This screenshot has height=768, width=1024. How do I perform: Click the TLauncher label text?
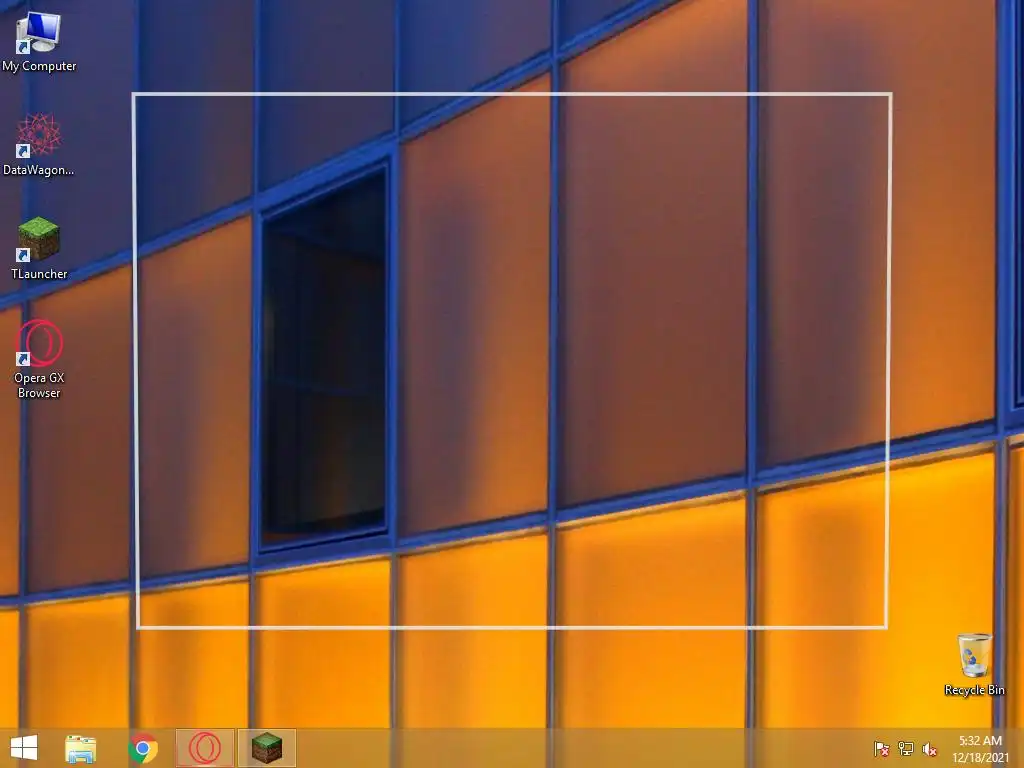tap(39, 274)
